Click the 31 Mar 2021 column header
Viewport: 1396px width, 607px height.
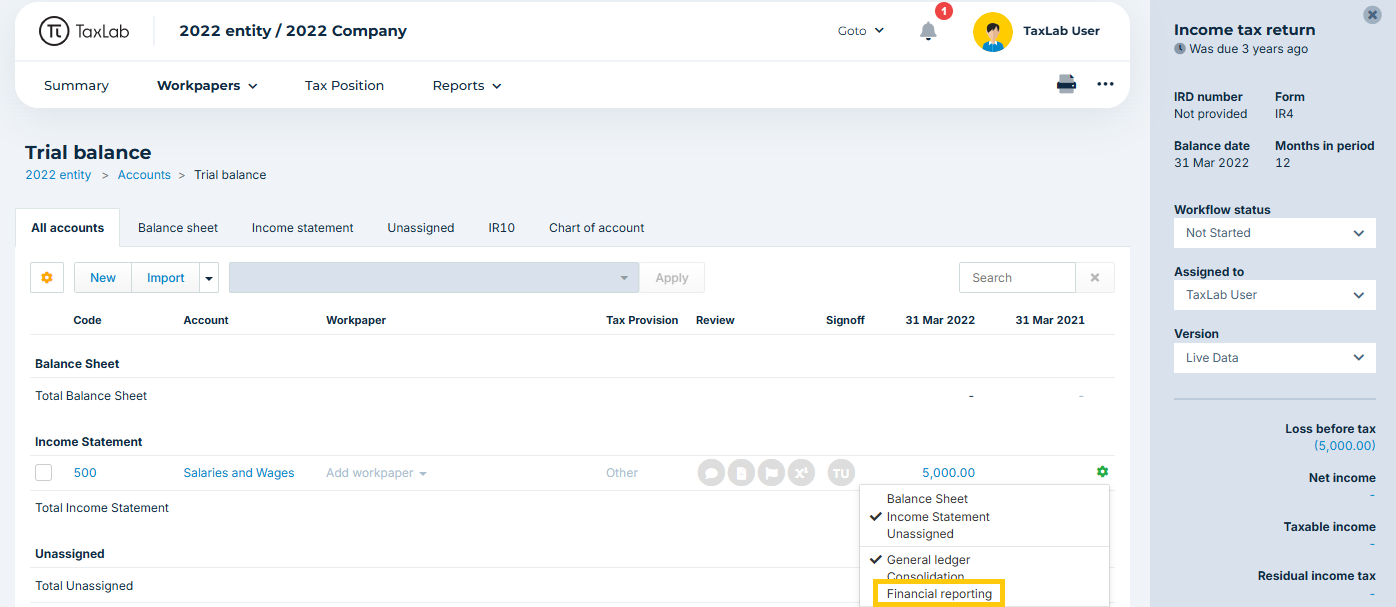[x=1050, y=320]
